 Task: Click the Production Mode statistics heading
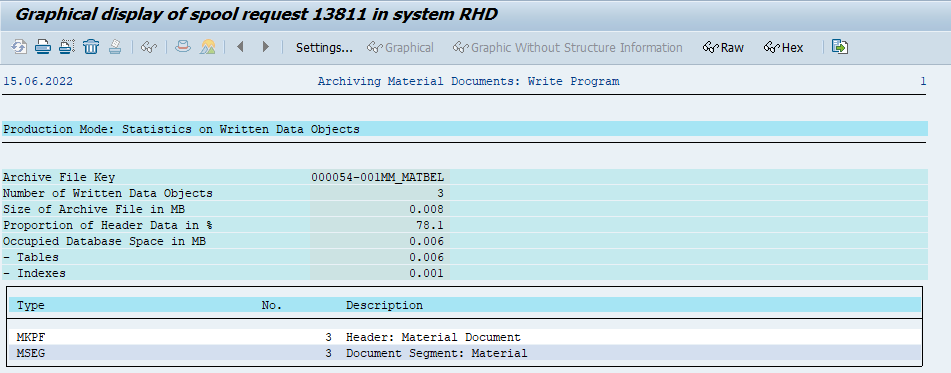click(x=181, y=129)
